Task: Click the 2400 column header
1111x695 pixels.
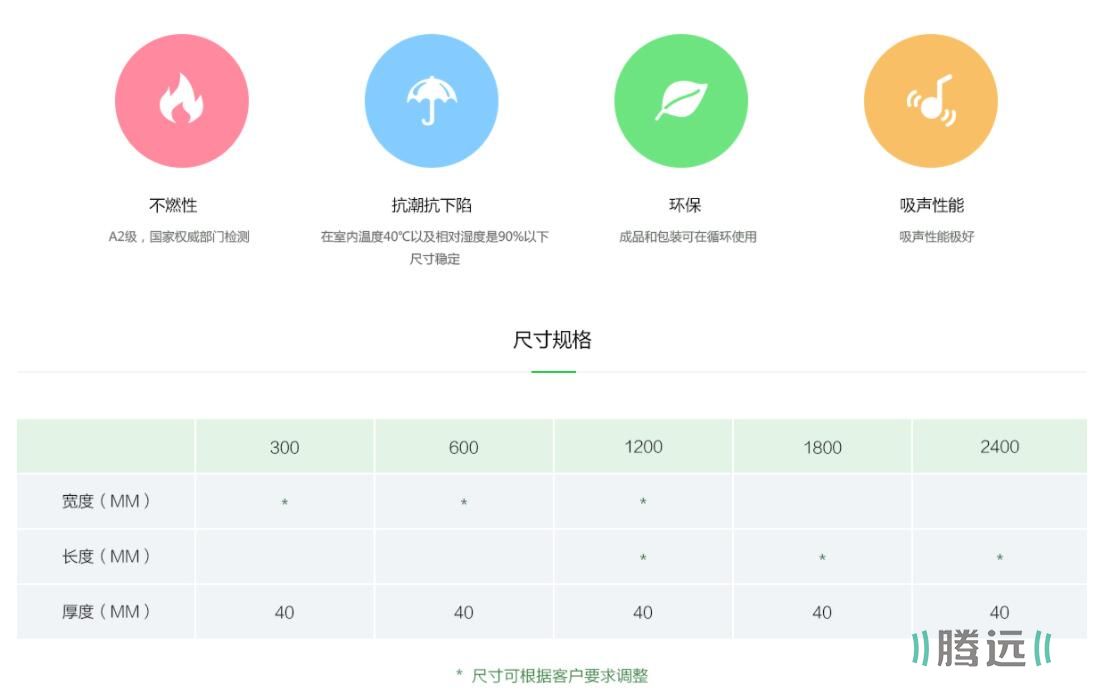Action: click(999, 446)
